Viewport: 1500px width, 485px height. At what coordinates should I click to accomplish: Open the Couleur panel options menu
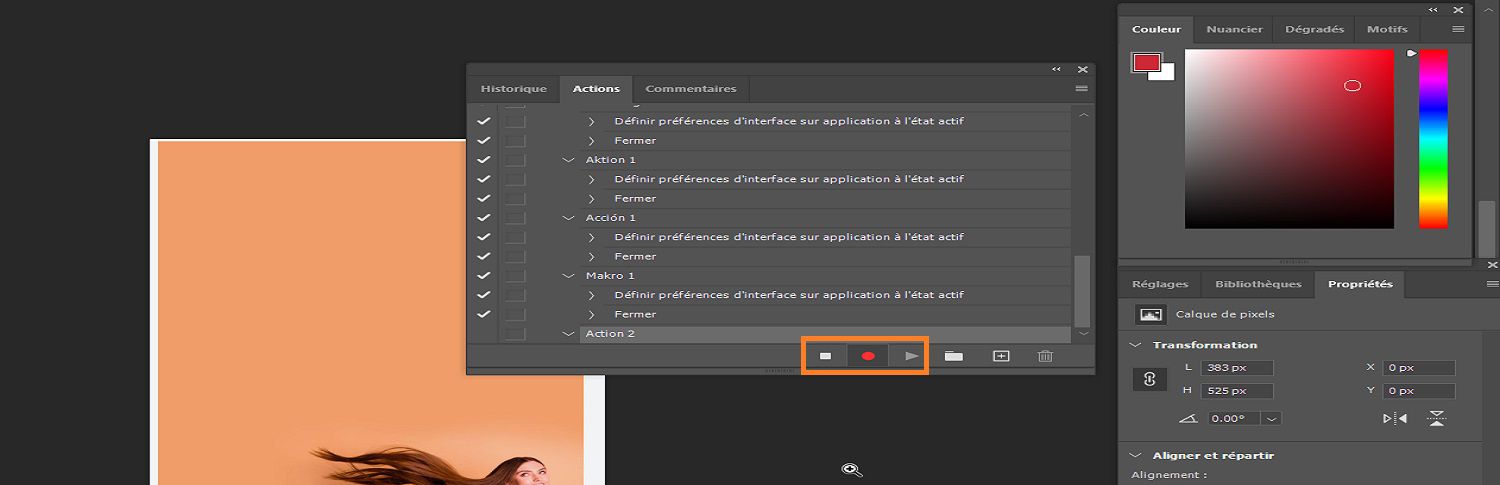pos(1458,29)
